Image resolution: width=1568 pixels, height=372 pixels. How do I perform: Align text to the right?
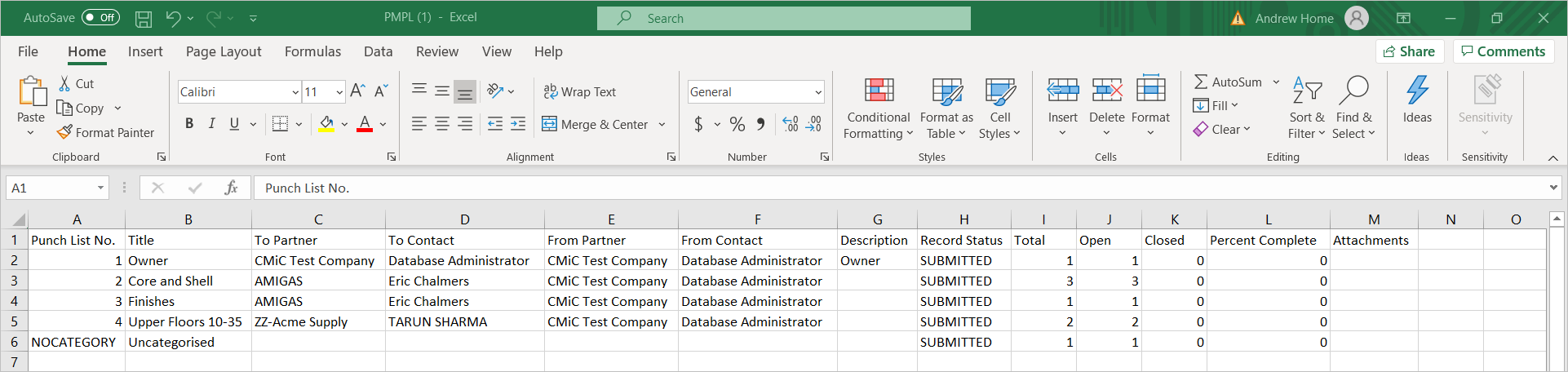coord(465,124)
